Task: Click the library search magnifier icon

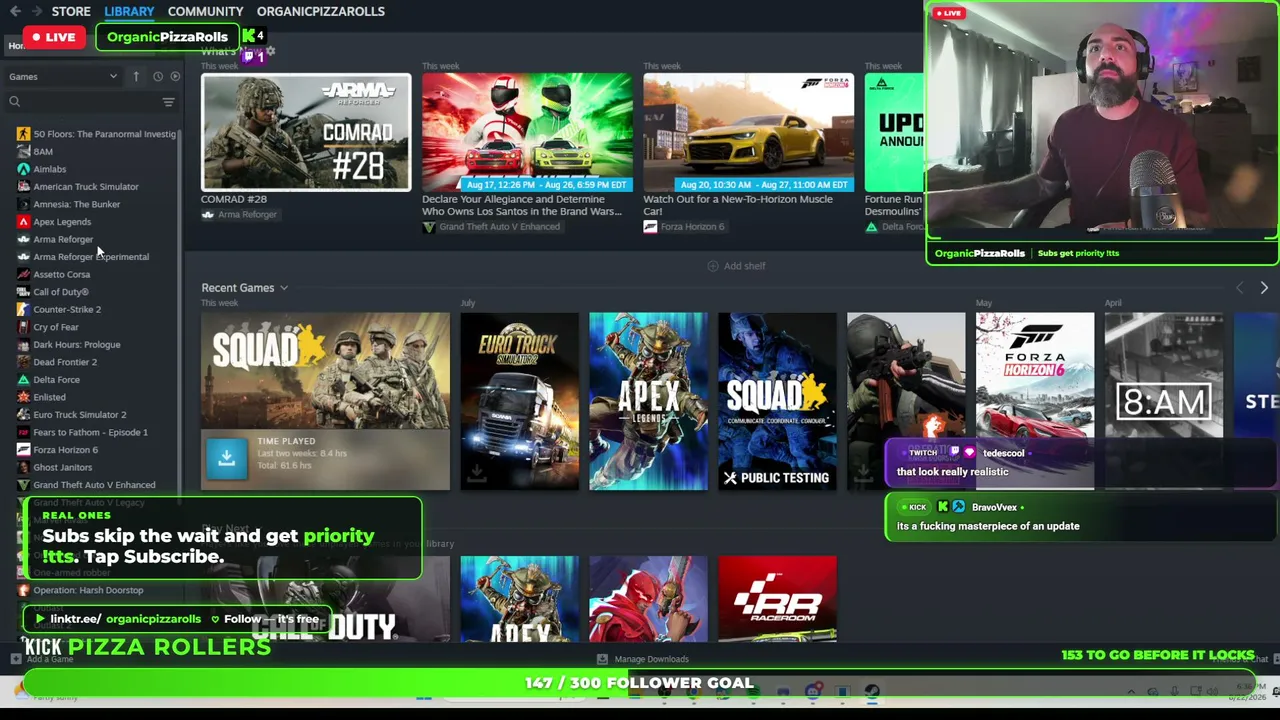Action: click(x=14, y=102)
